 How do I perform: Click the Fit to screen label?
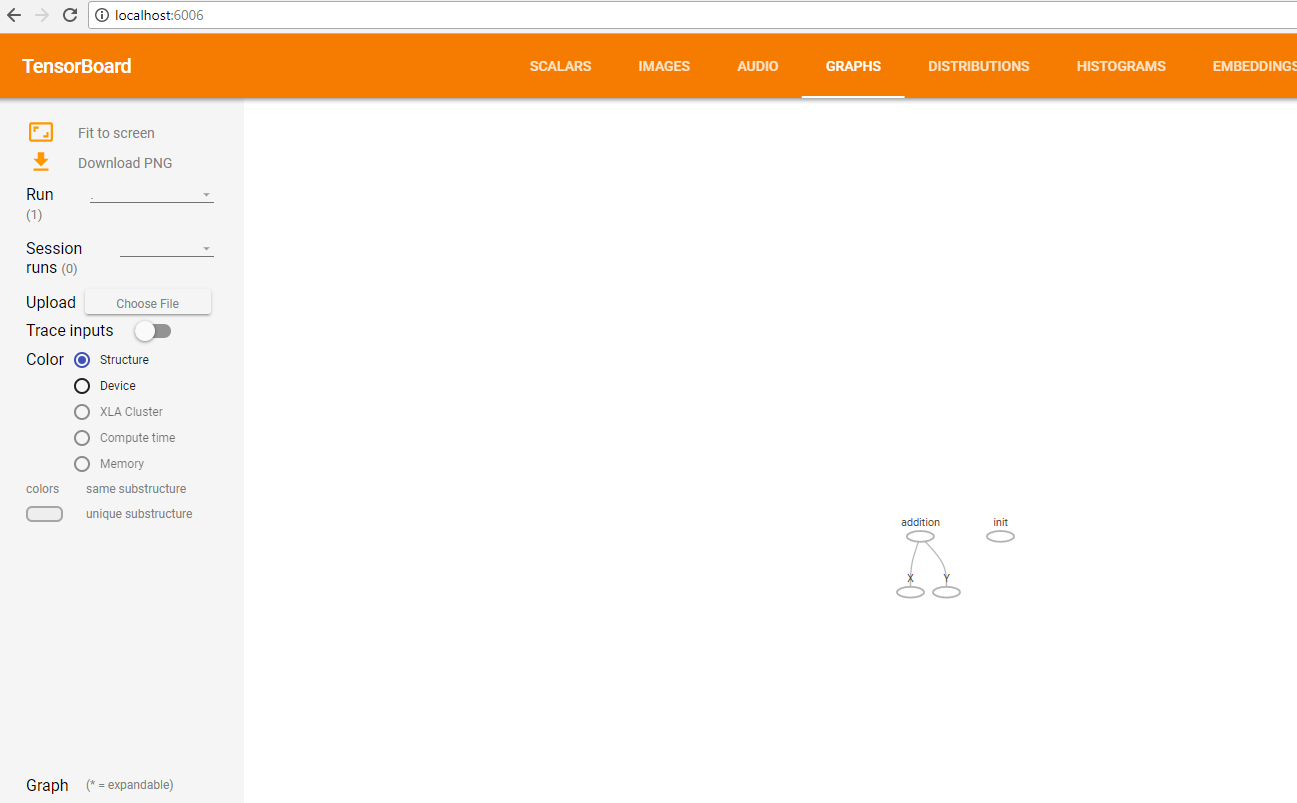(116, 133)
